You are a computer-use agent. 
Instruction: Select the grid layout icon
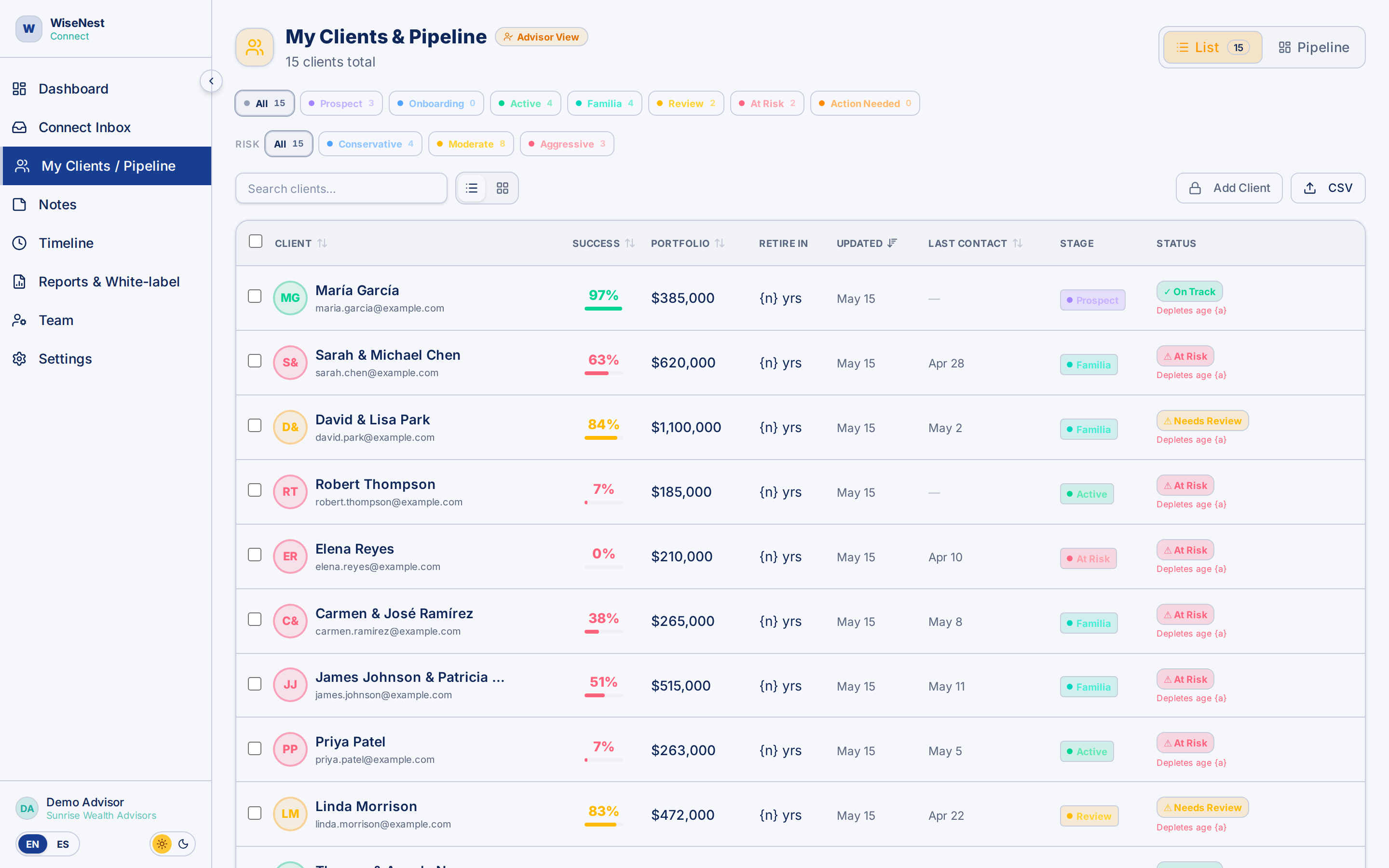(x=502, y=188)
